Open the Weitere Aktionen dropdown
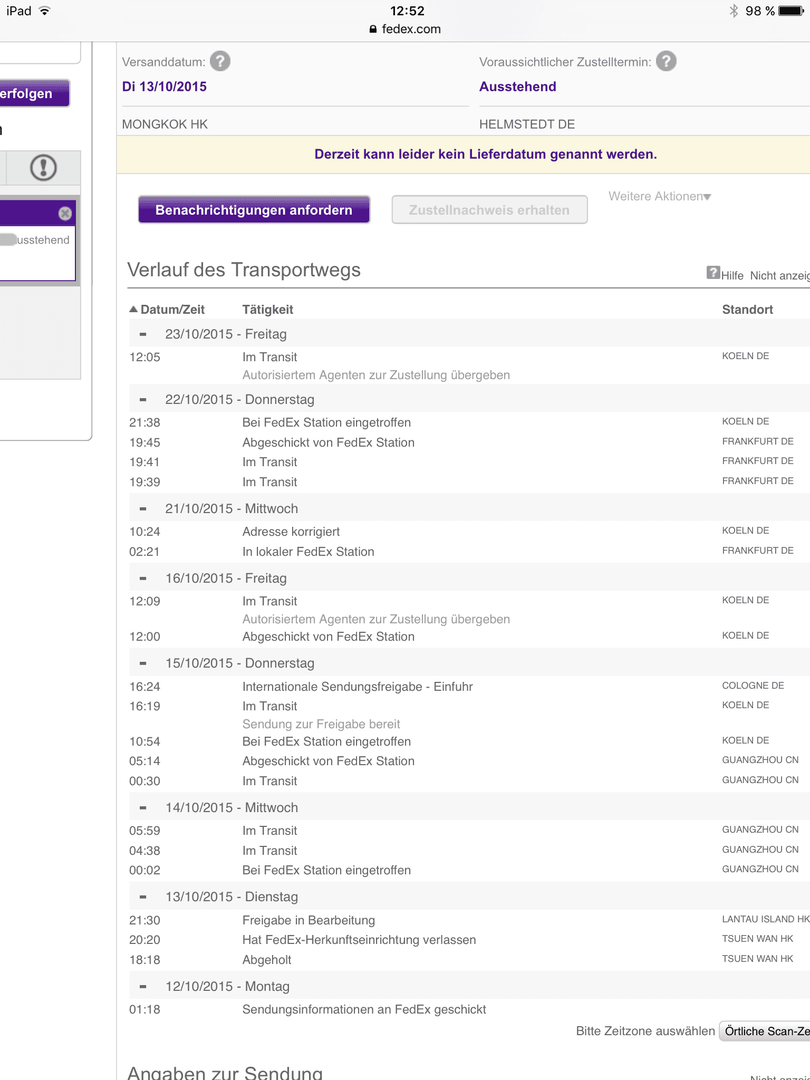 659,196
